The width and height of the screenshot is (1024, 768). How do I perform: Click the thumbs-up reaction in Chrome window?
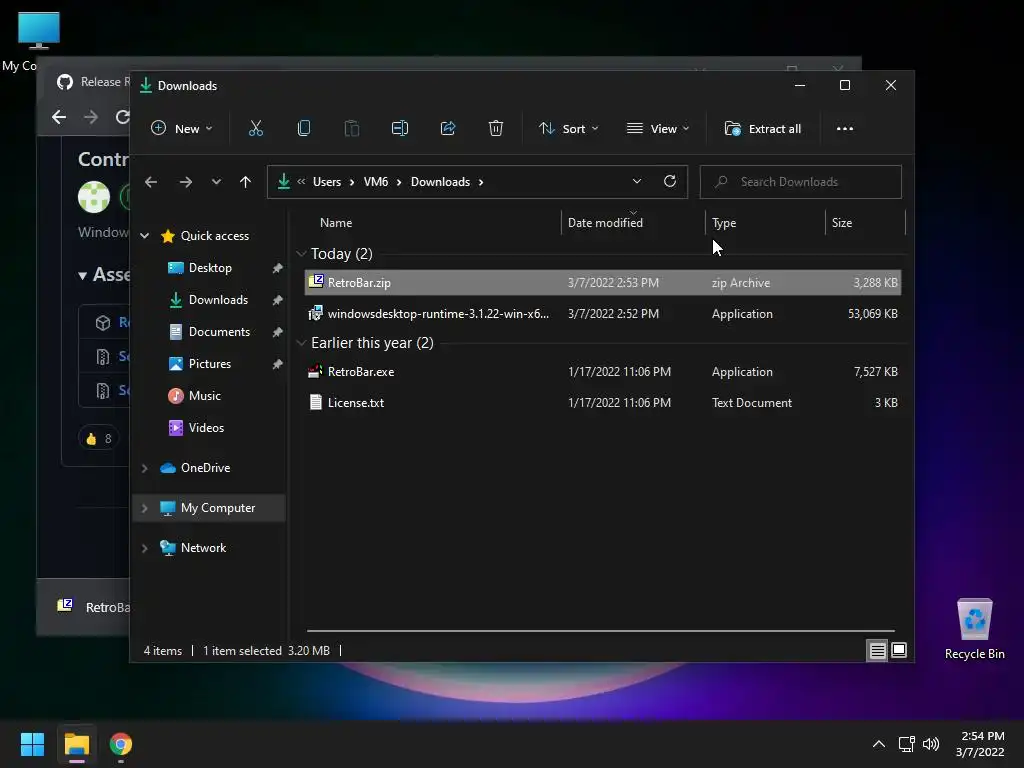tap(99, 439)
